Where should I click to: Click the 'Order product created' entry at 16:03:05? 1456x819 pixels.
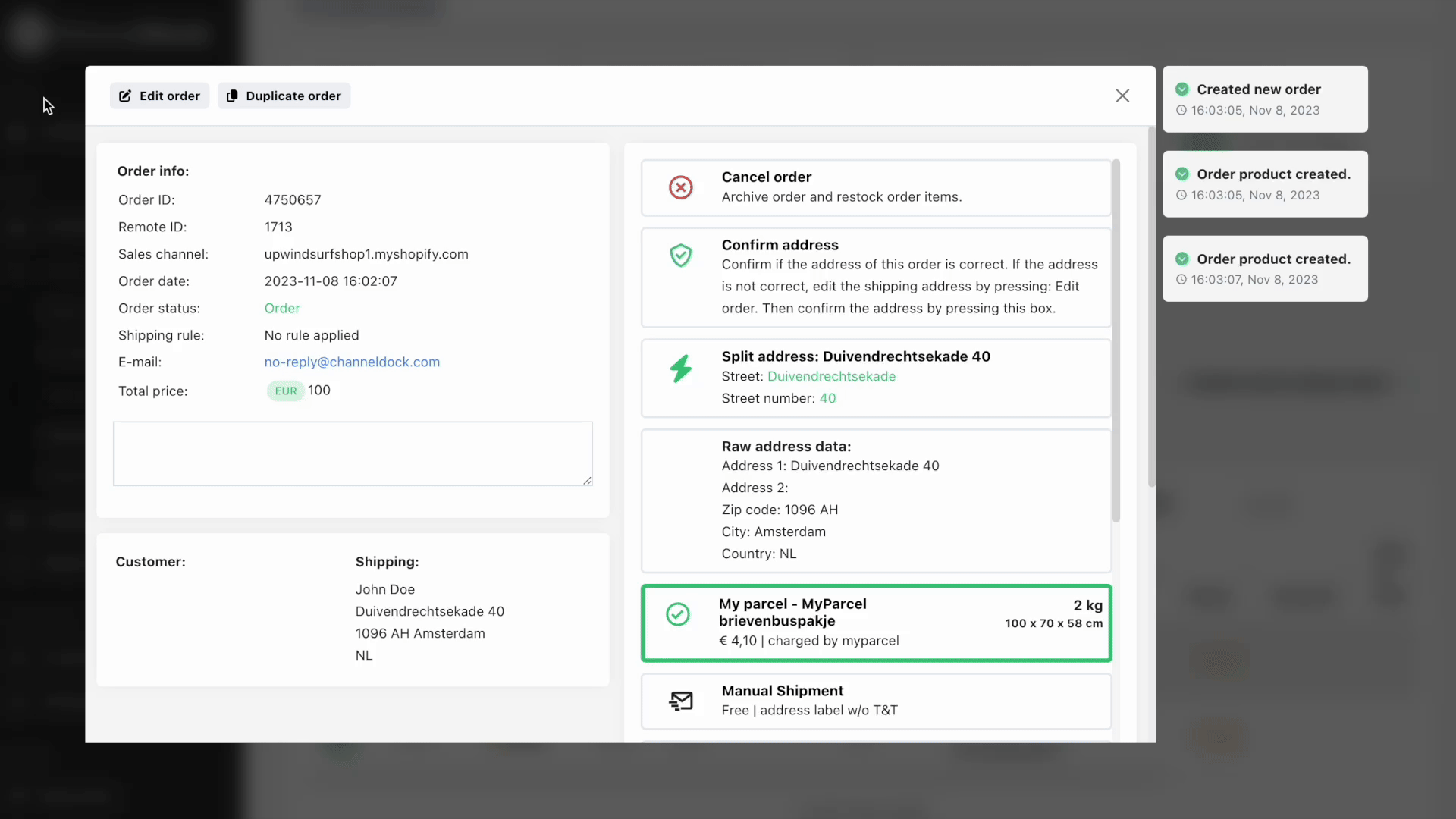(1265, 184)
